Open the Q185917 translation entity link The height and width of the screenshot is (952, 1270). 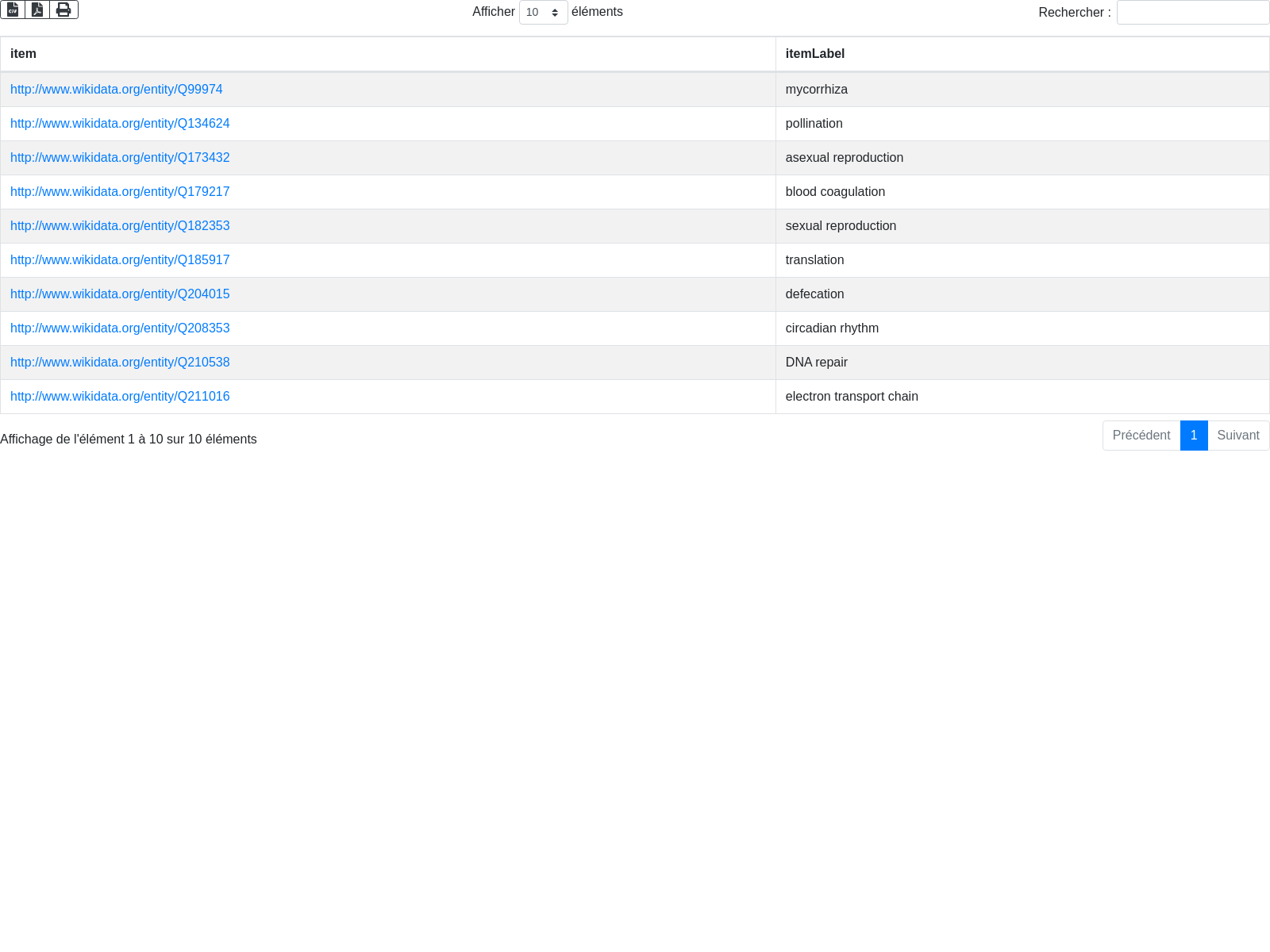click(120, 260)
